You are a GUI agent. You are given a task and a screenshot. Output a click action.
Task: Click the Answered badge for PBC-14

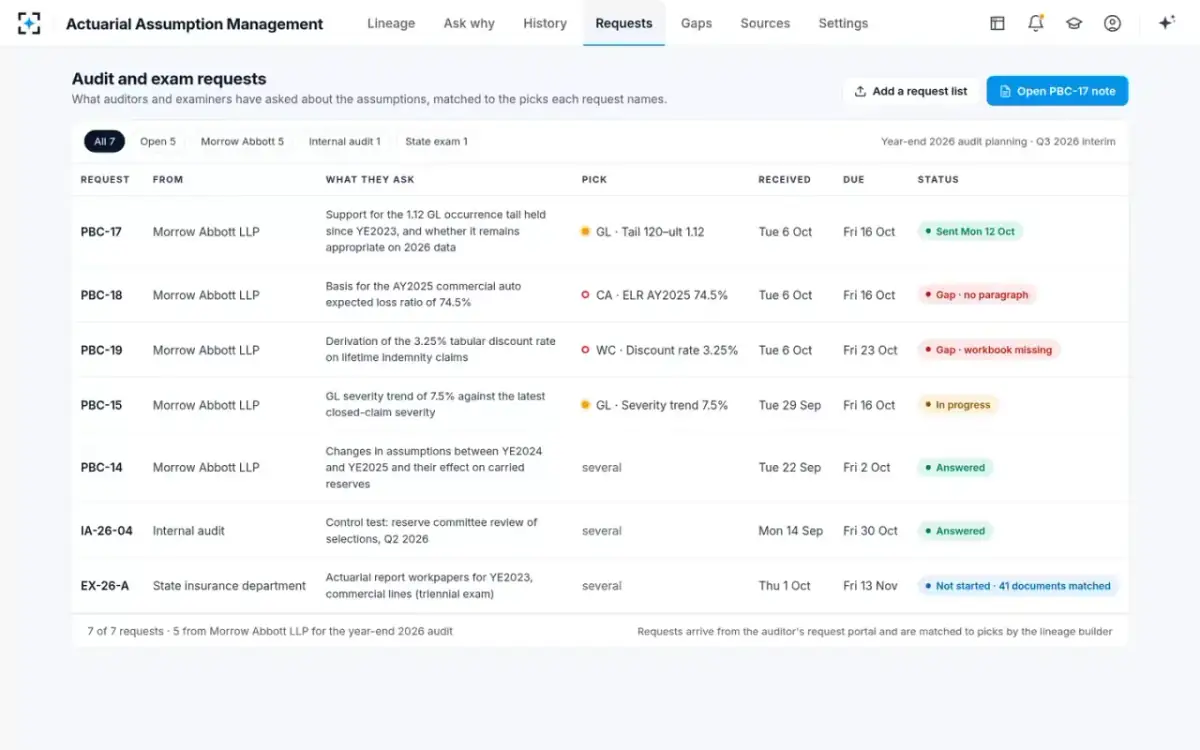955,467
